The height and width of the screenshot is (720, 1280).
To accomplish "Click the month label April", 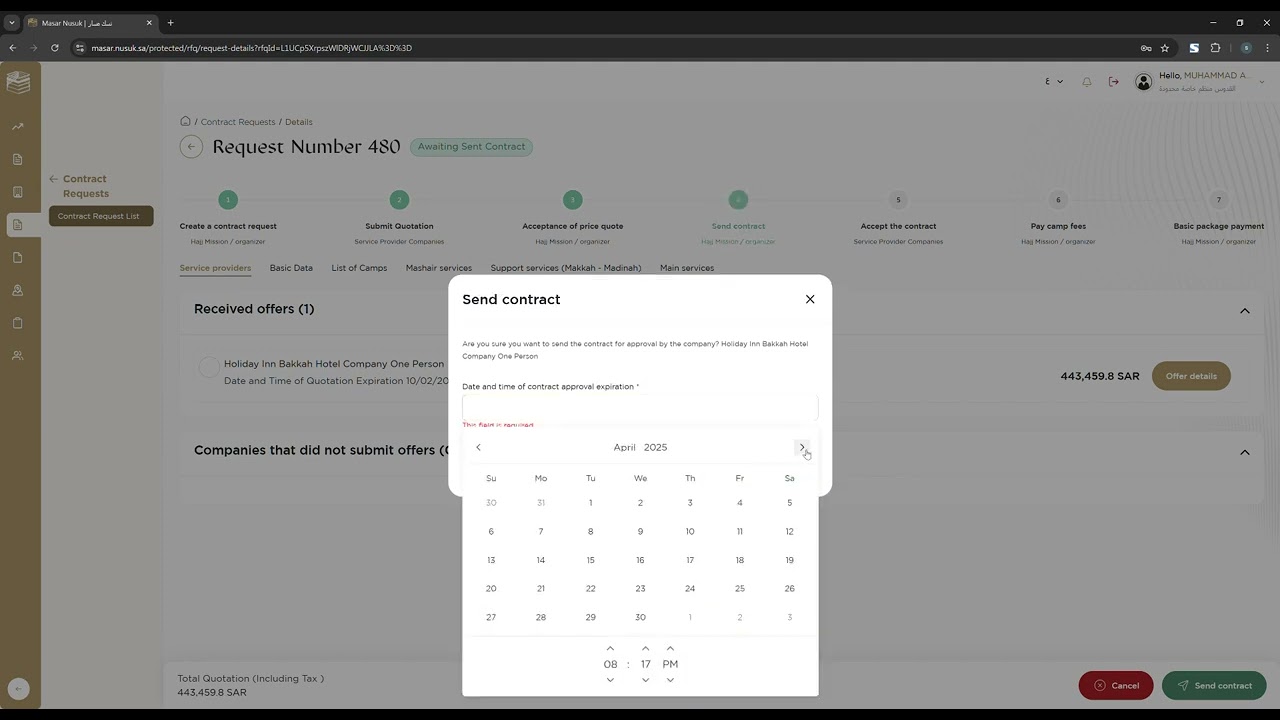I will tap(624, 447).
